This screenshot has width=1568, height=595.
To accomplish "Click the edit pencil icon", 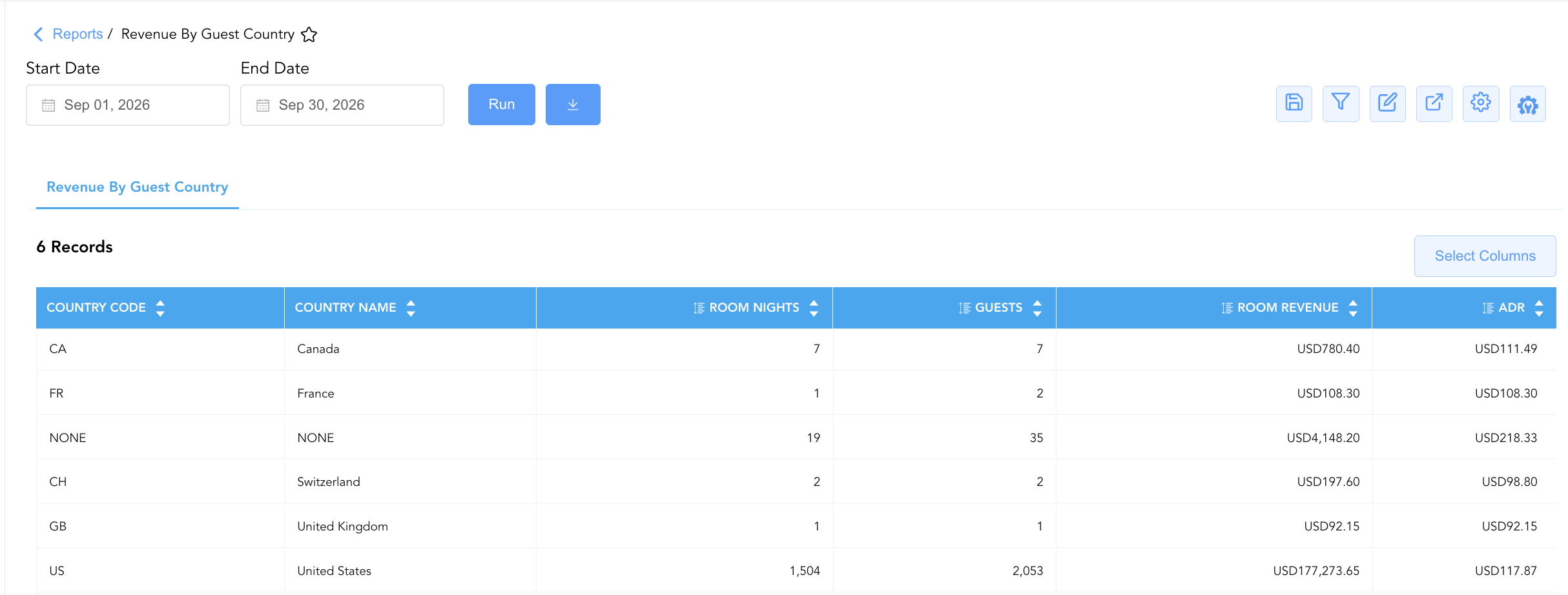I will [x=1388, y=103].
